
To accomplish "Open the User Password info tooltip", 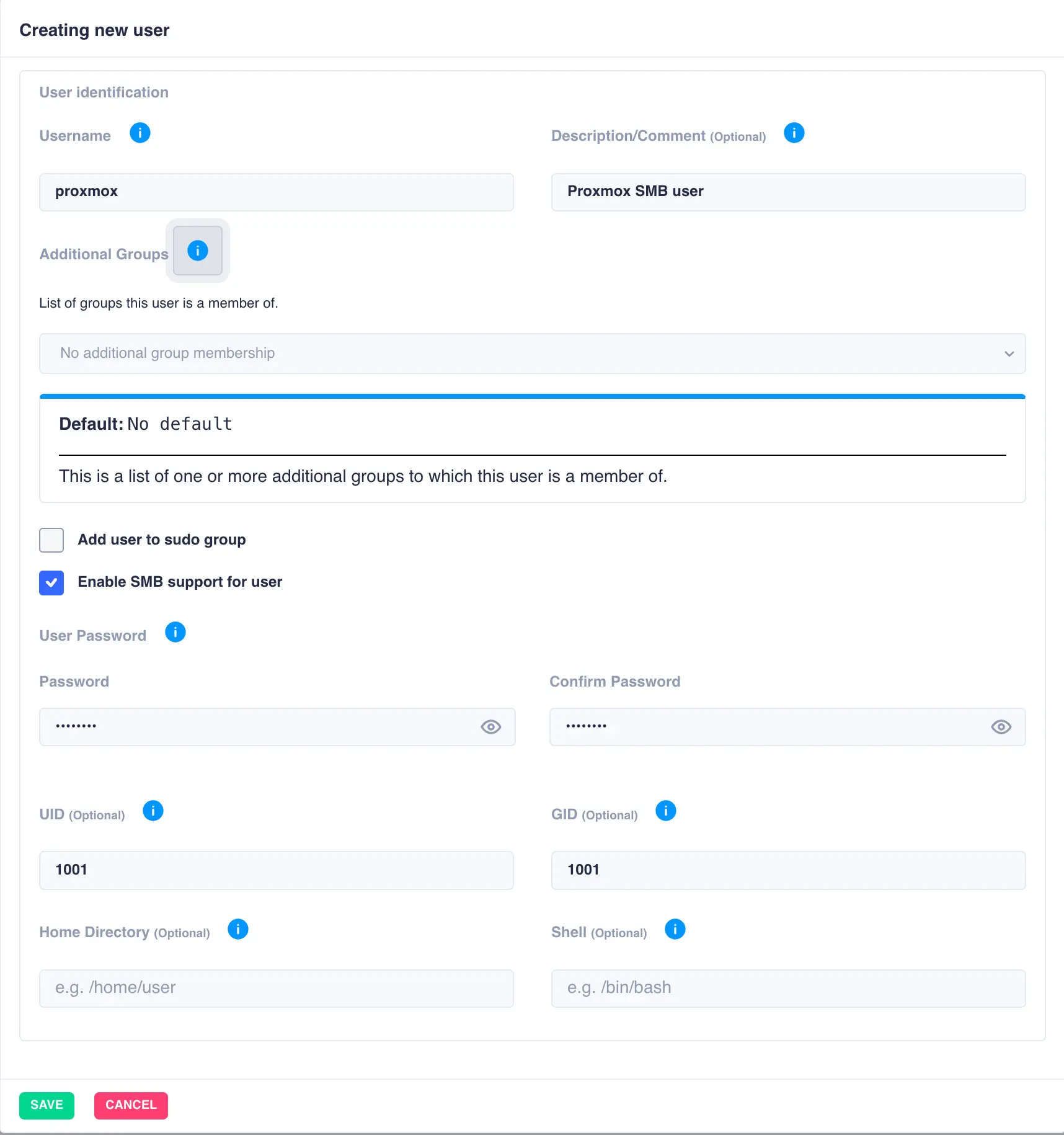I will [x=175, y=632].
